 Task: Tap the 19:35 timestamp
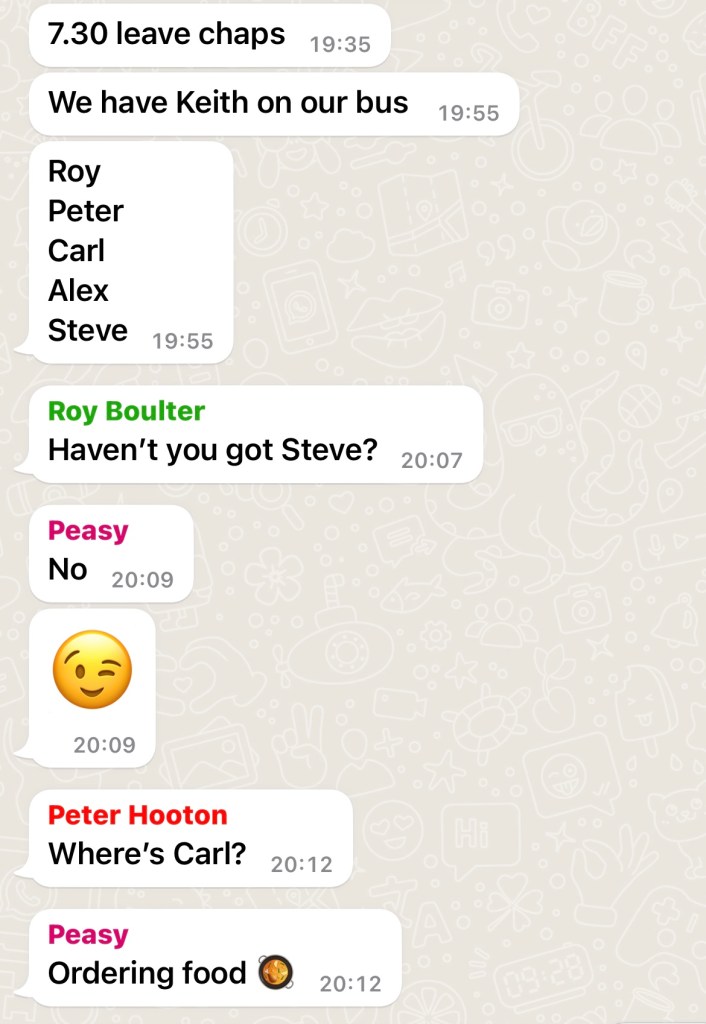coord(340,44)
